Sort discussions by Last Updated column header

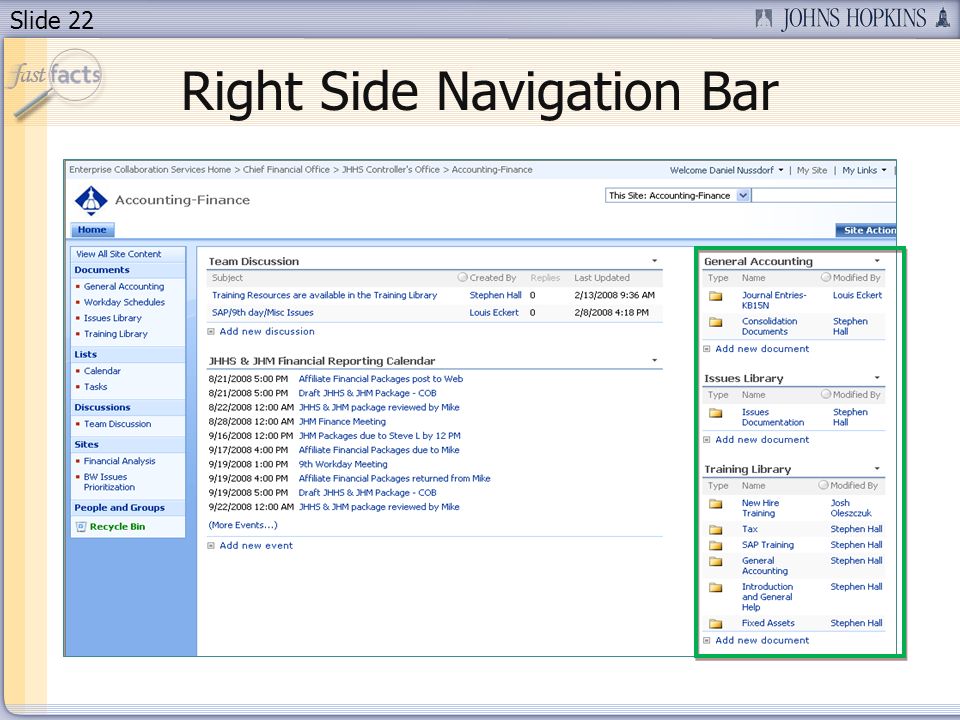[602, 278]
